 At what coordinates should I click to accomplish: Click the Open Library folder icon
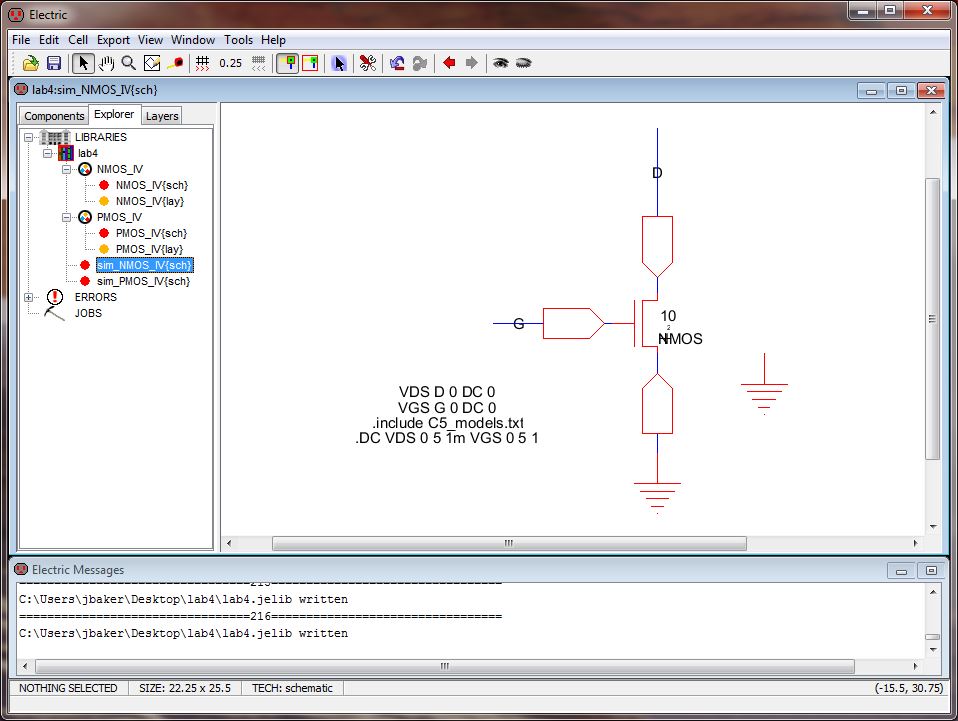click(x=30, y=63)
